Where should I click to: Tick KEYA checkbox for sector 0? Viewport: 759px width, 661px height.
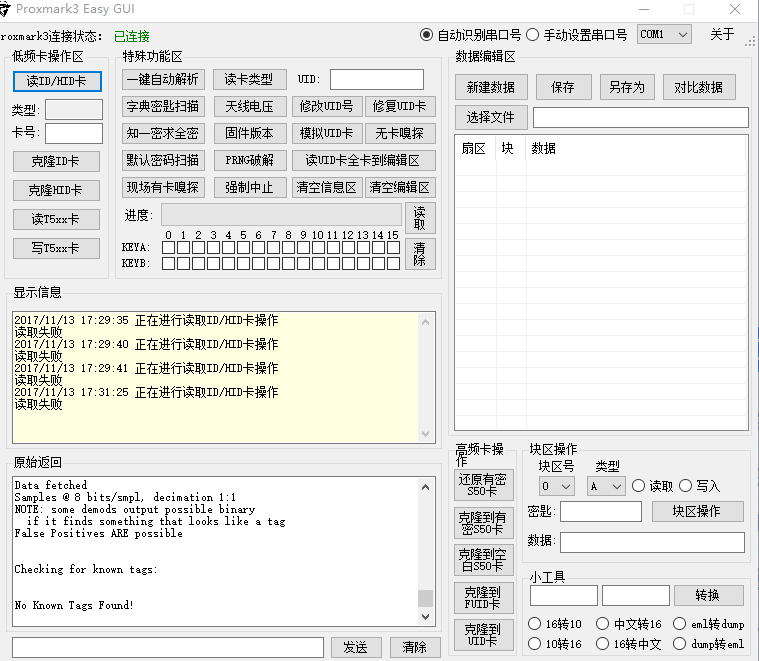[168, 248]
